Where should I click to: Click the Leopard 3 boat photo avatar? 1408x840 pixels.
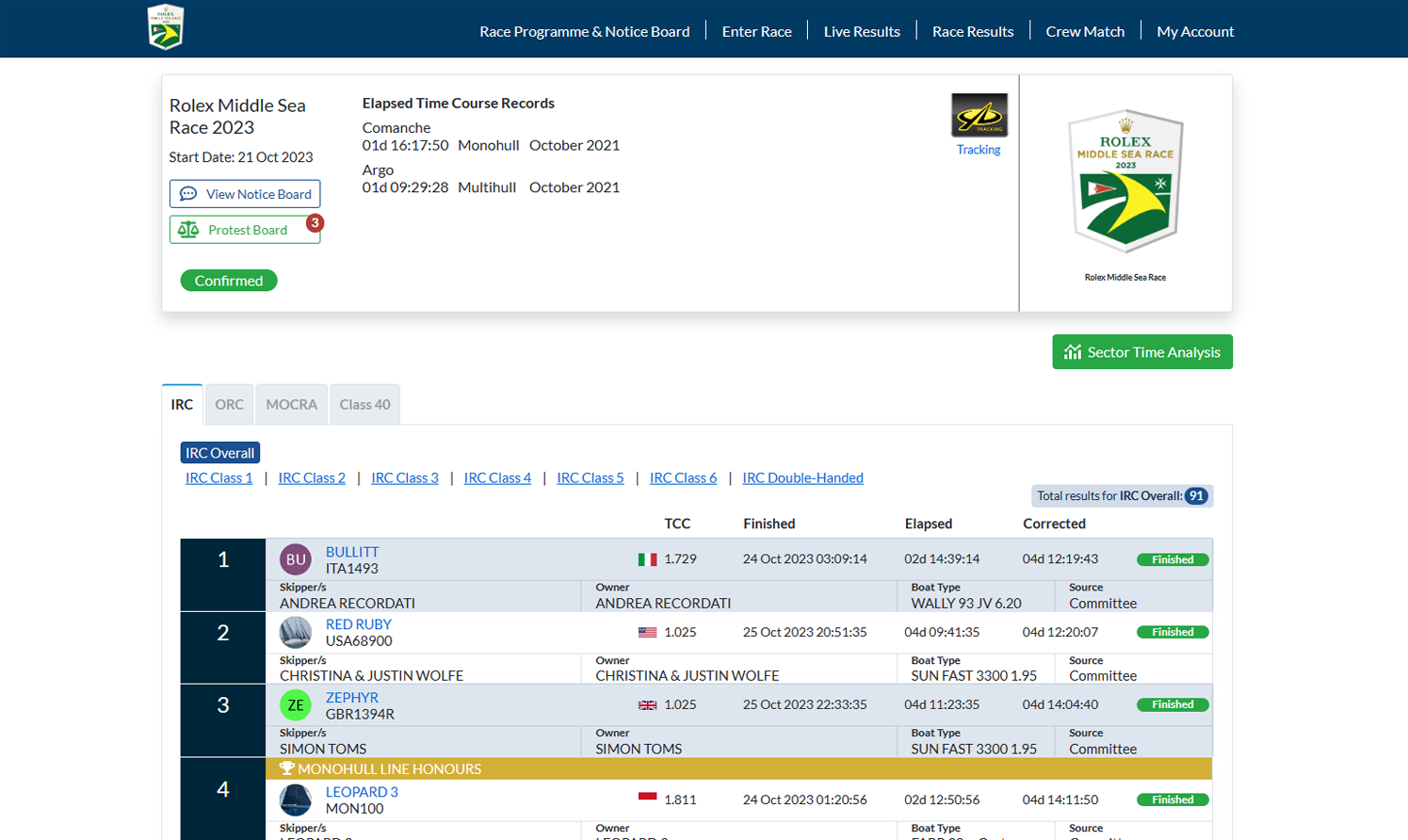click(x=296, y=800)
